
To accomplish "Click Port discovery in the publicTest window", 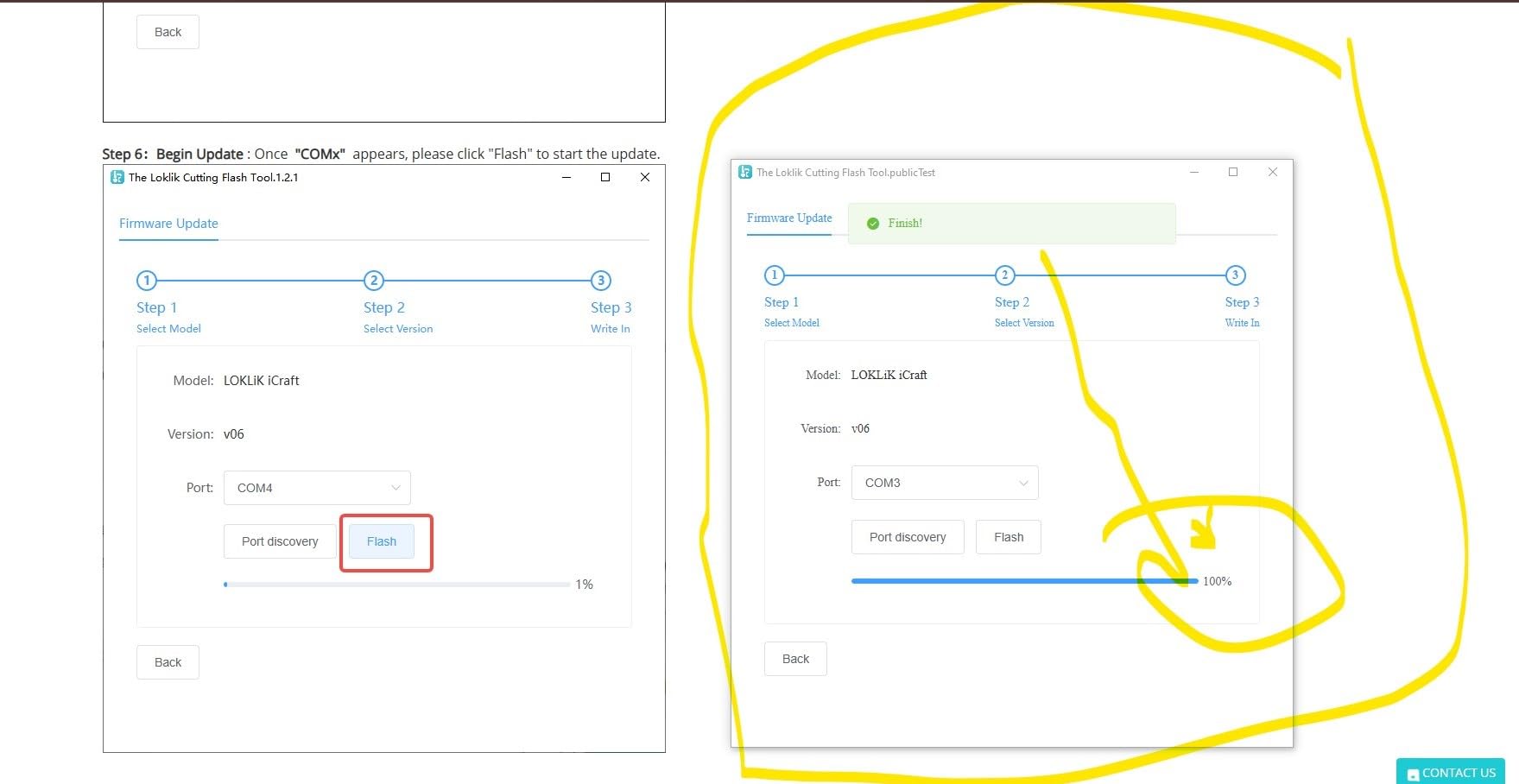I will click(x=908, y=537).
